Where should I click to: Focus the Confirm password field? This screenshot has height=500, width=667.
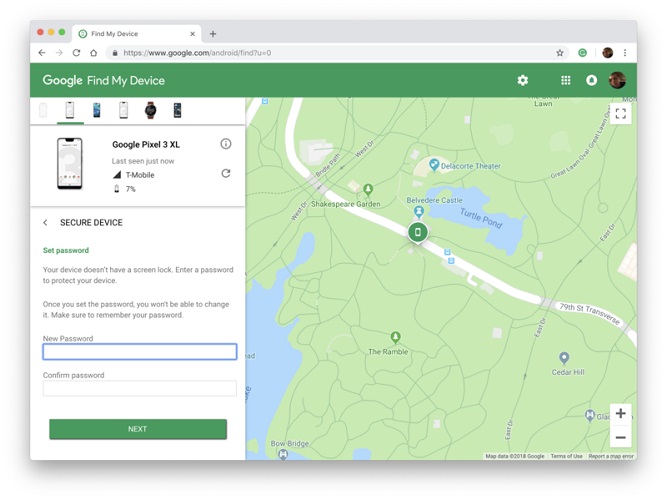(x=140, y=388)
